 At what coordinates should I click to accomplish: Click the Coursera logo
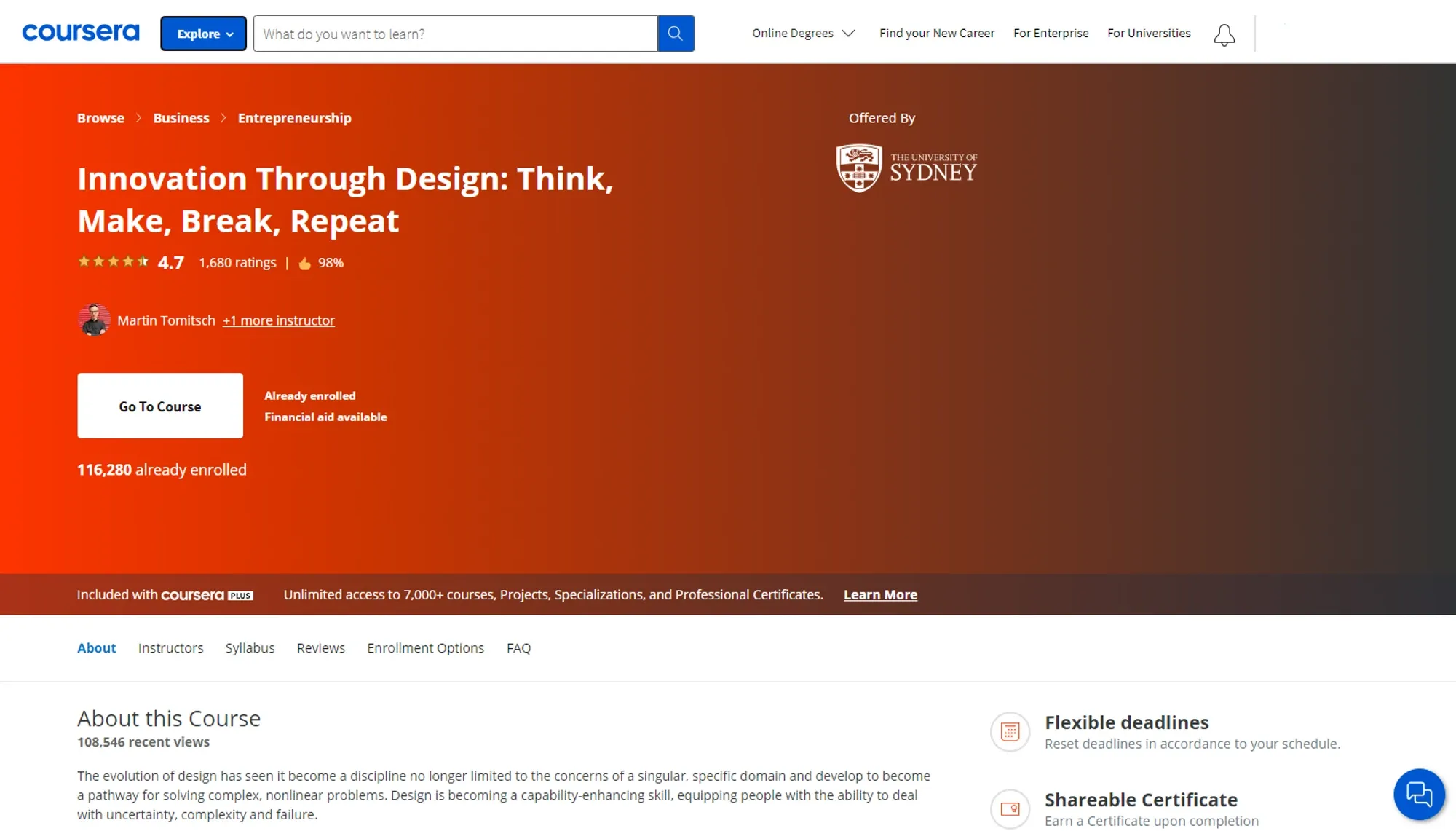pos(80,33)
